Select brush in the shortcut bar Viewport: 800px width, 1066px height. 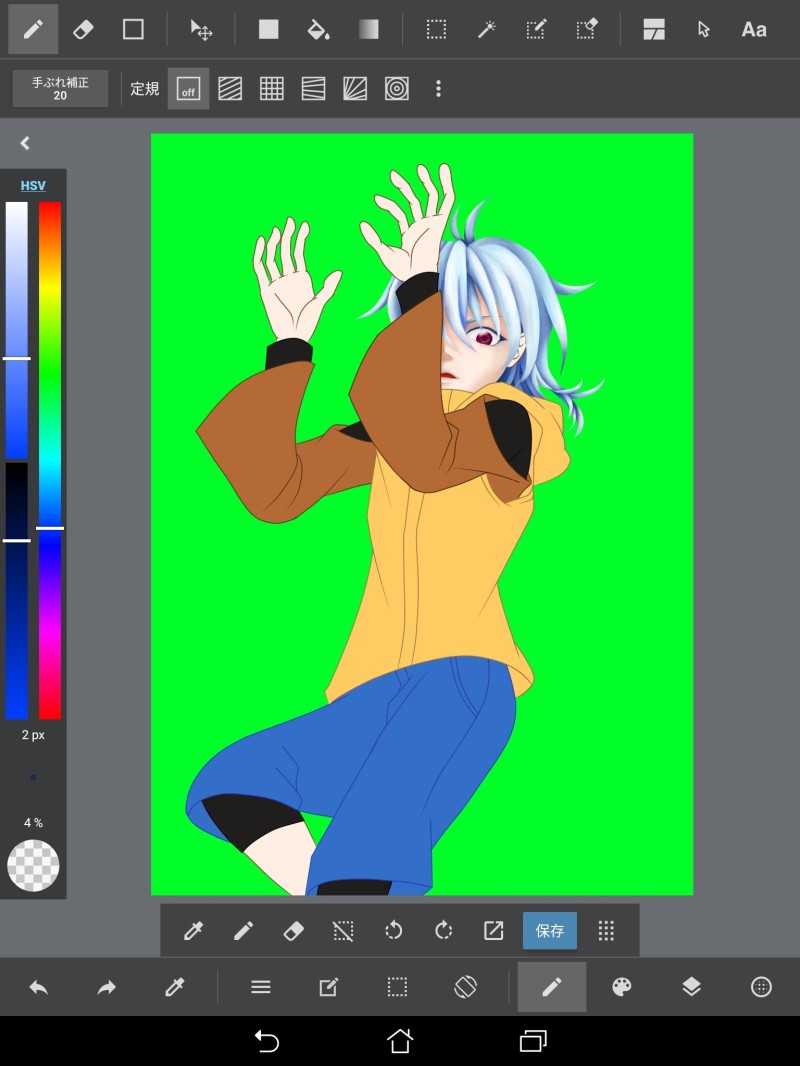pos(243,931)
